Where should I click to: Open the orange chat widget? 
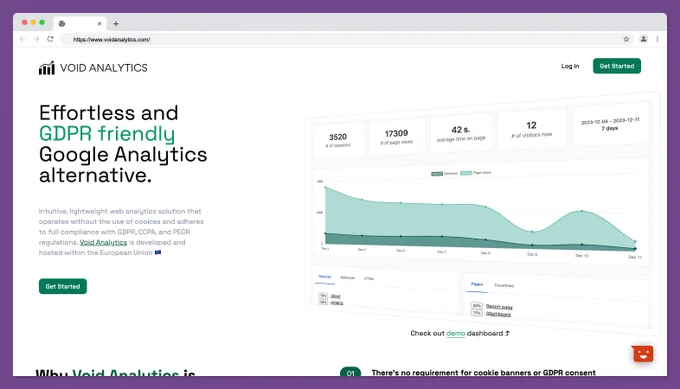[x=643, y=354]
